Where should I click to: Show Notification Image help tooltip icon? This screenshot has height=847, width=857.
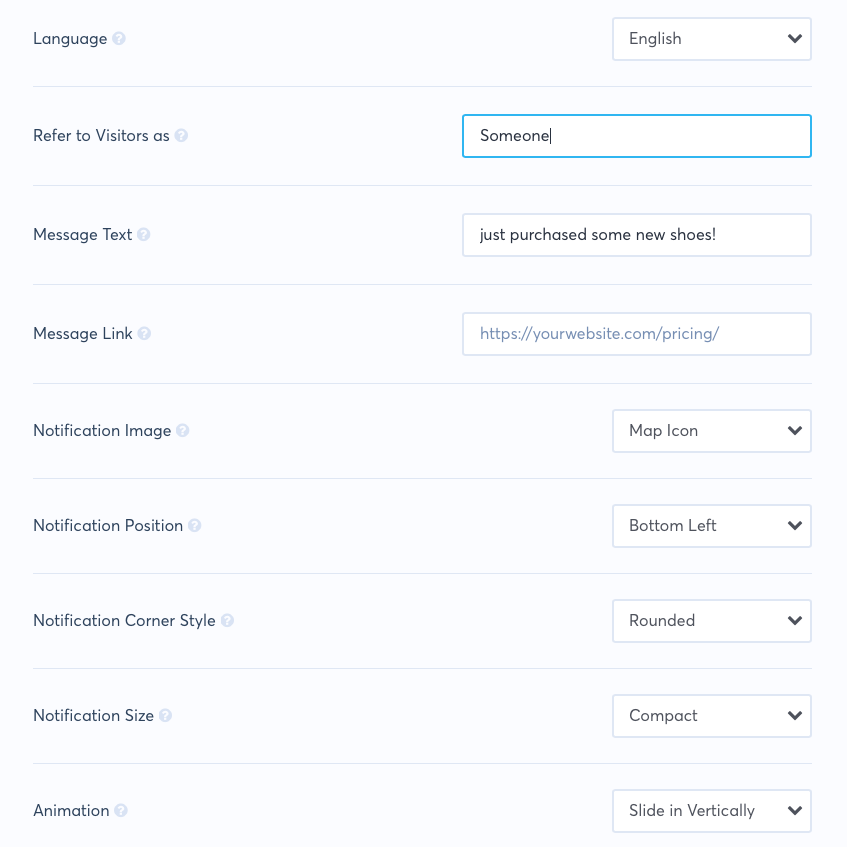(183, 431)
